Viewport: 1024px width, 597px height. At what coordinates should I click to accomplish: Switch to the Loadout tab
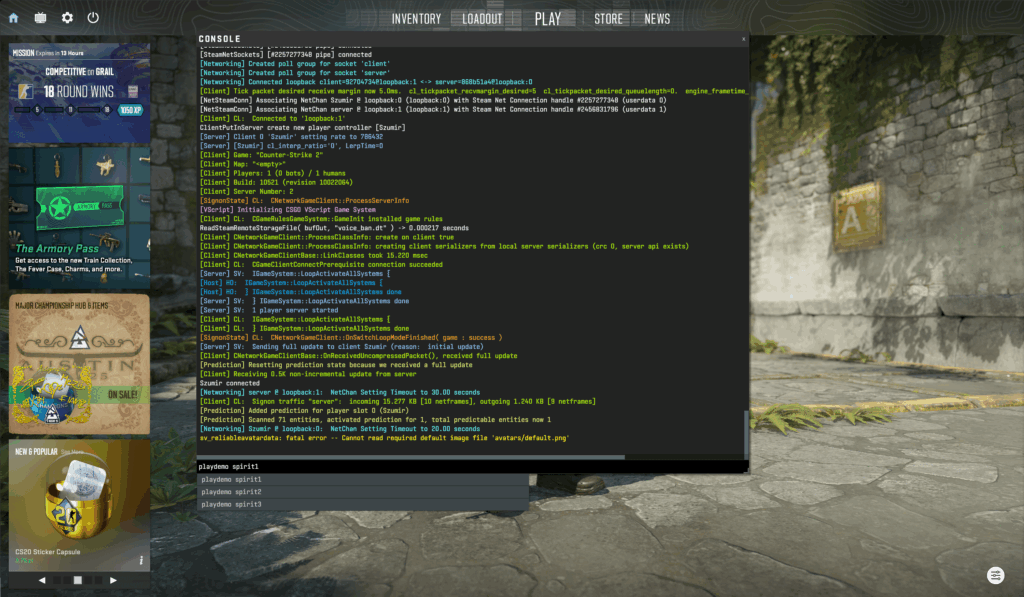click(482, 19)
